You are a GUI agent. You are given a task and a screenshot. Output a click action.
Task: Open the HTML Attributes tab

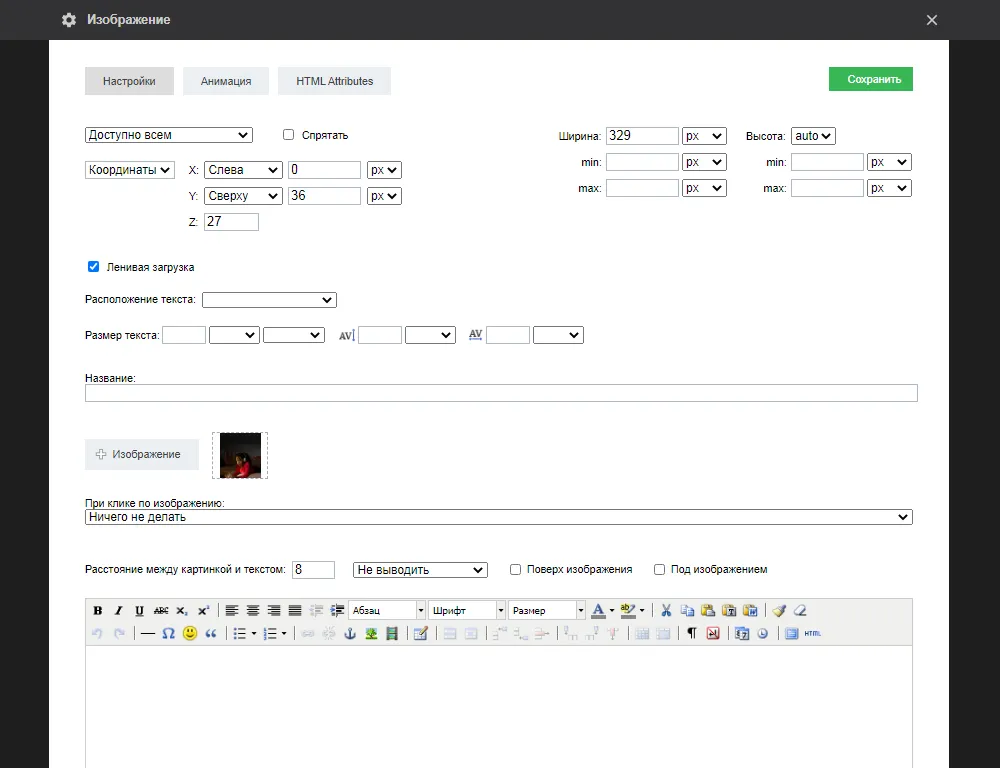click(334, 81)
